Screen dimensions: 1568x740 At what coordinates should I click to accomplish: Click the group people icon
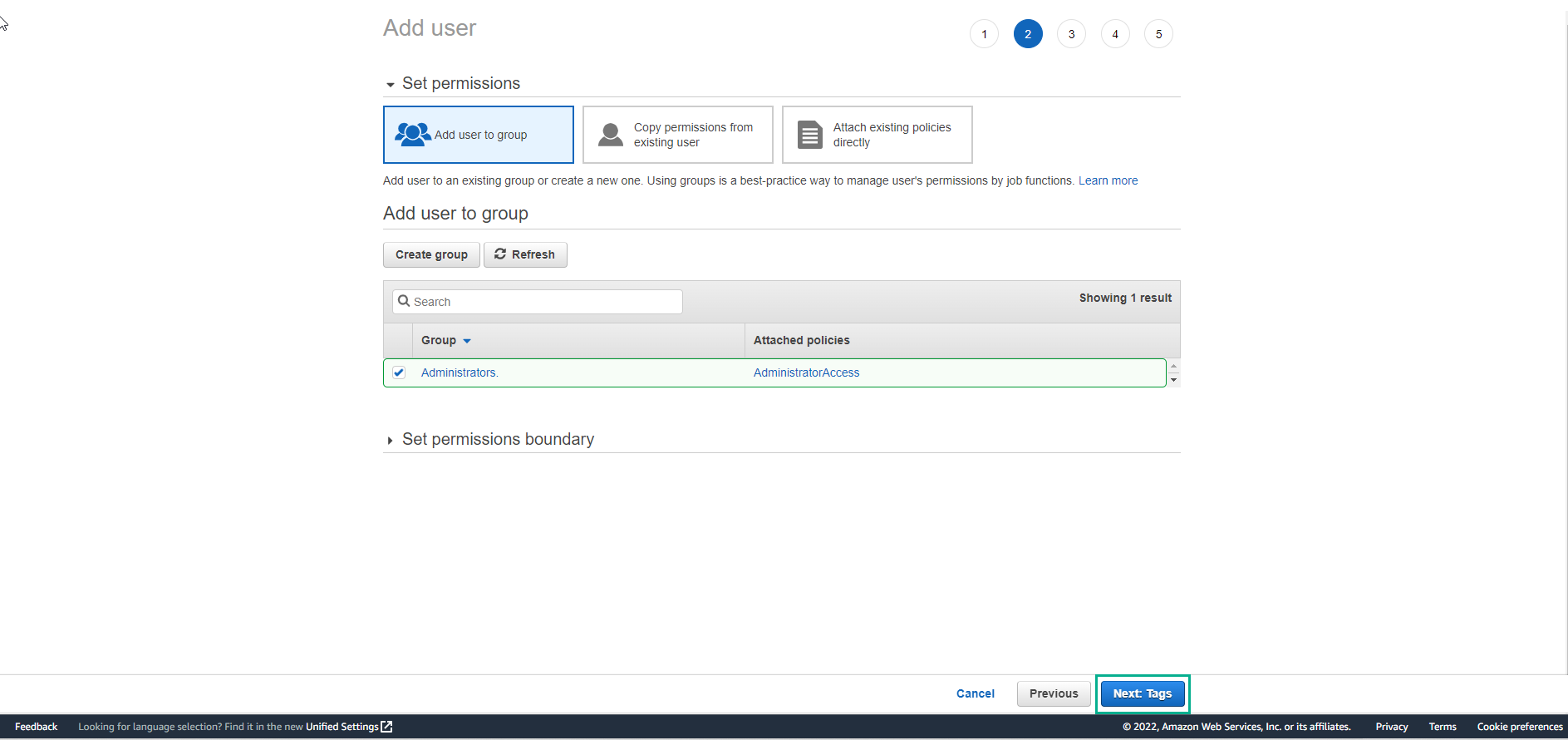[412, 135]
